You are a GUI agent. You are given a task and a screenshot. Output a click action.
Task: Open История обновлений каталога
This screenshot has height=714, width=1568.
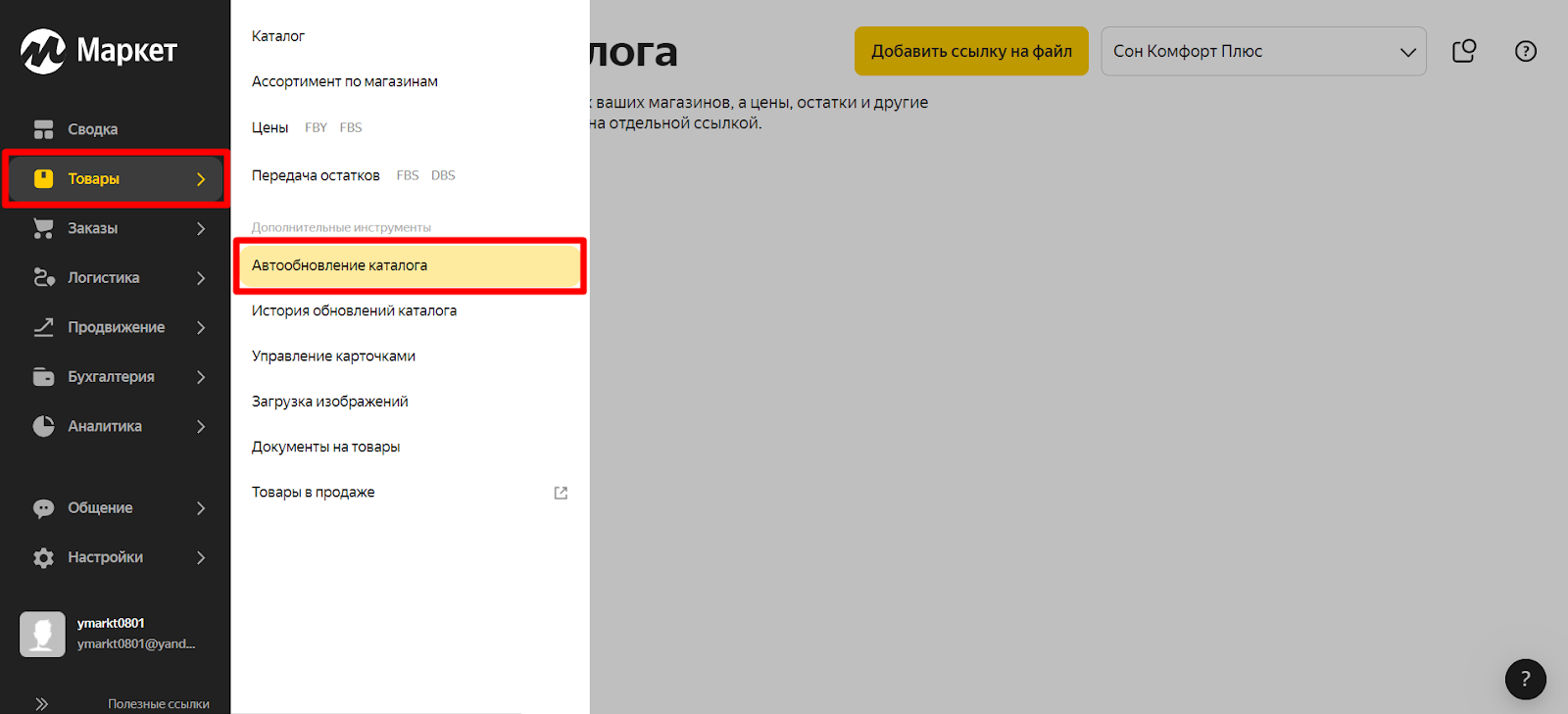click(x=354, y=310)
